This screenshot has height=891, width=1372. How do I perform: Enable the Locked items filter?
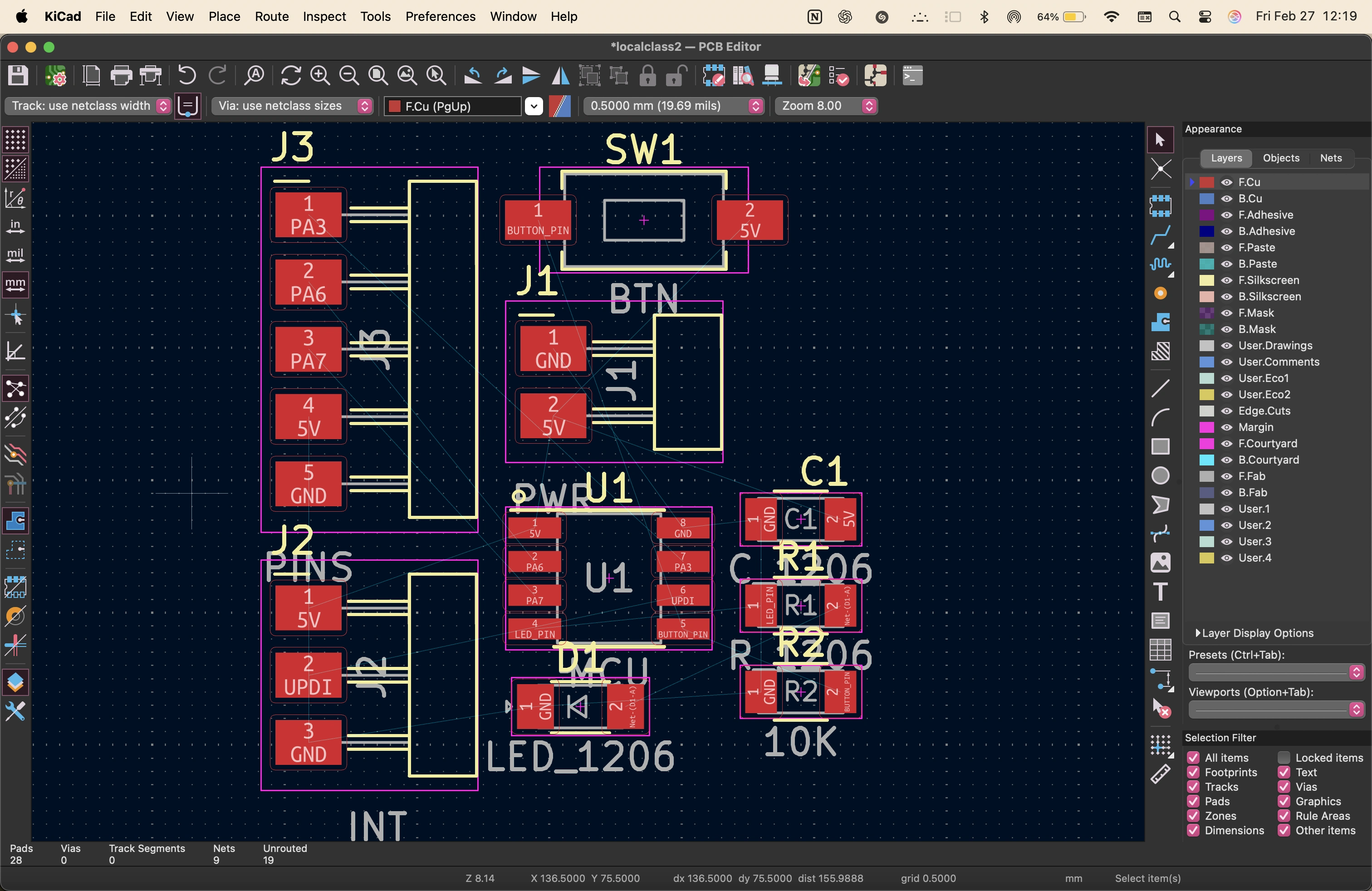click(1284, 757)
